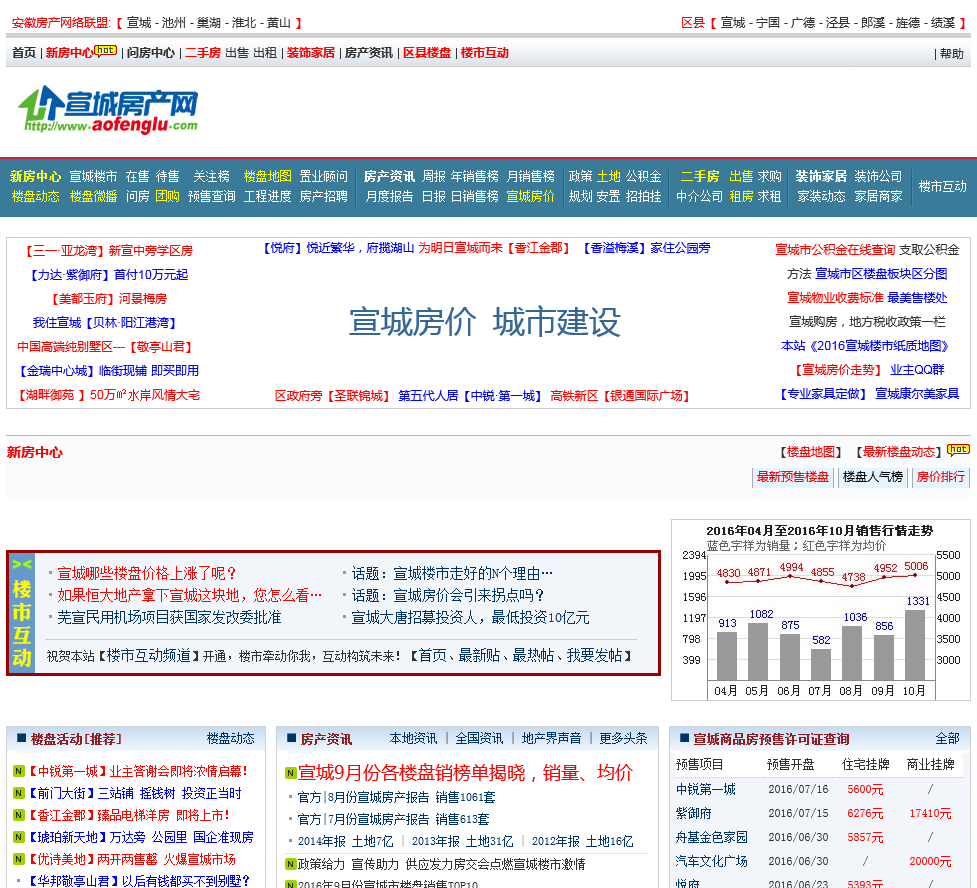Image resolution: width=977 pixels, height=888 pixels.
Task: Click green N icon beside 前门大街 activity
Action: [x=19, y=793]
